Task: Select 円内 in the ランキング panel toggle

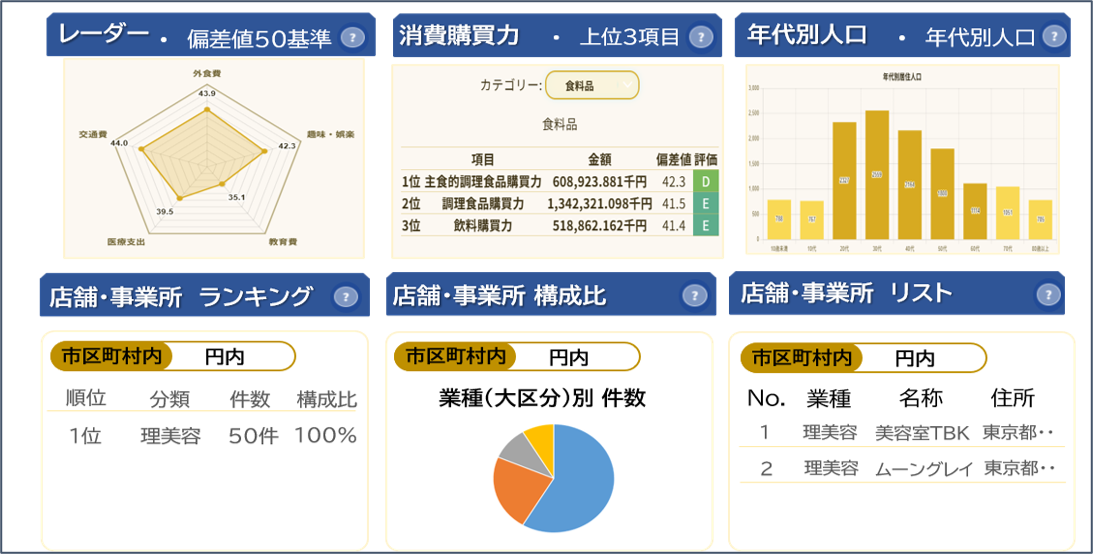Action: tap(225, 357)
